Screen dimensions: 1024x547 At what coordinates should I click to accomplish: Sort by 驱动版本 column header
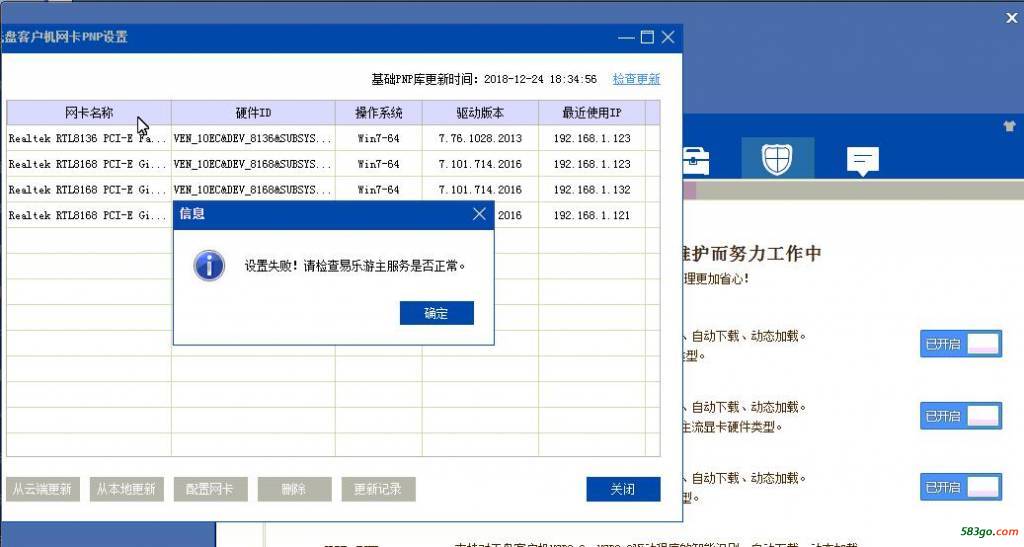480,112
